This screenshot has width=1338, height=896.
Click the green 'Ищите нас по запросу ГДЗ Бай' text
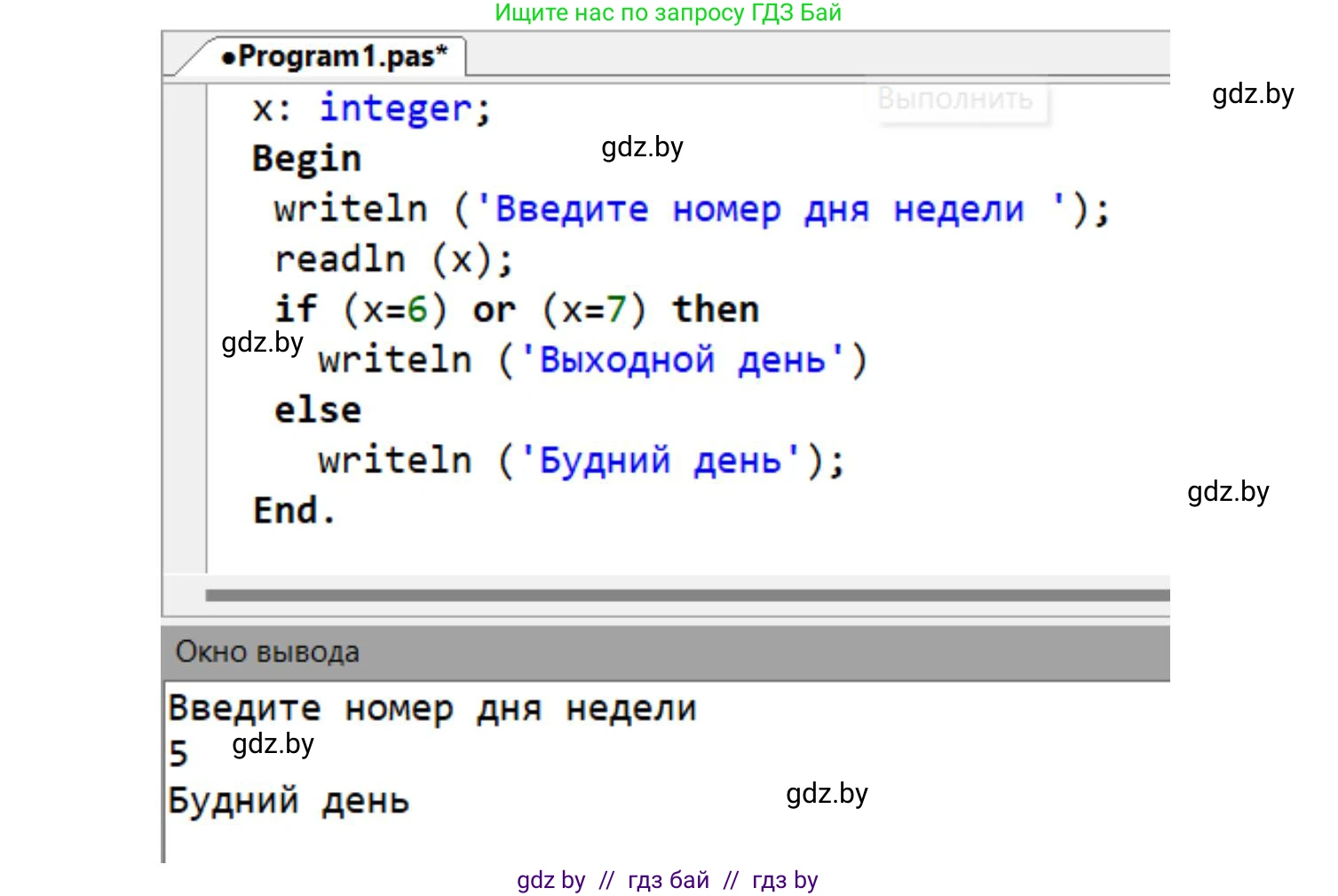tap(668, 13)
